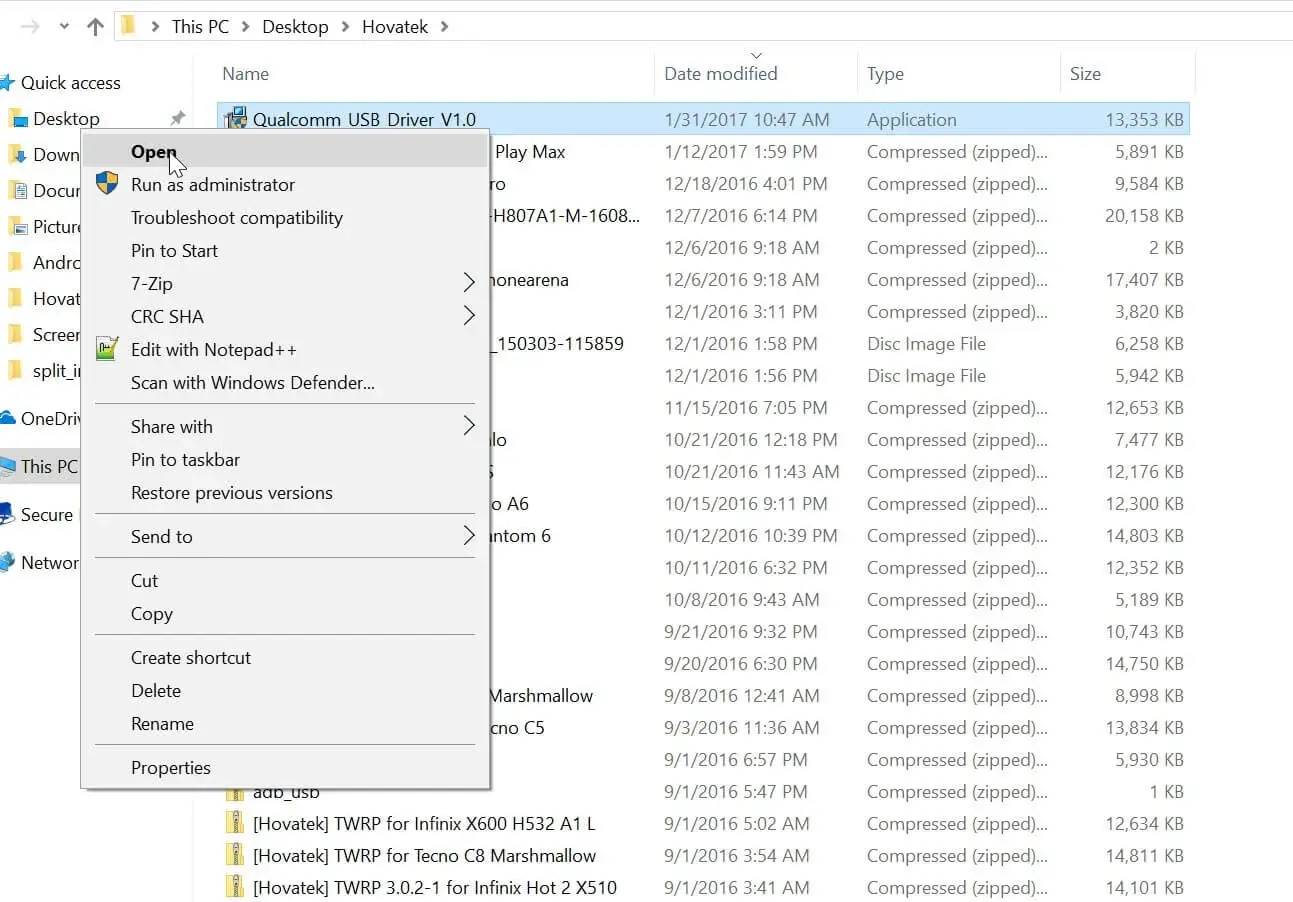
Task: Click 'Desktop' in the address breadcrumb
Action: point(295,27)
